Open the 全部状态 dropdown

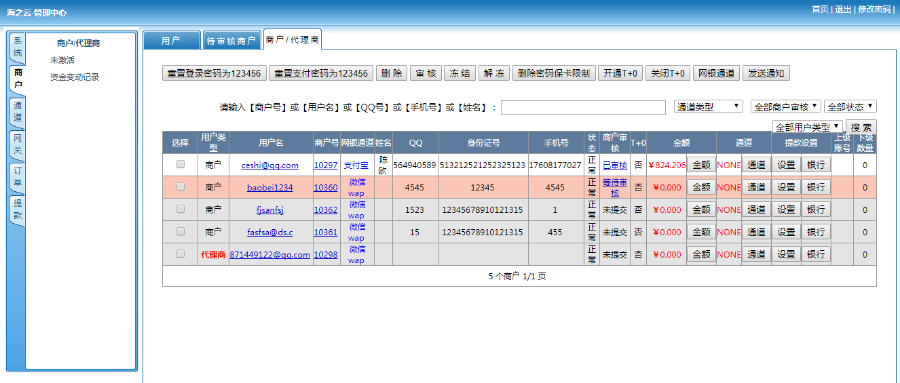851,107
